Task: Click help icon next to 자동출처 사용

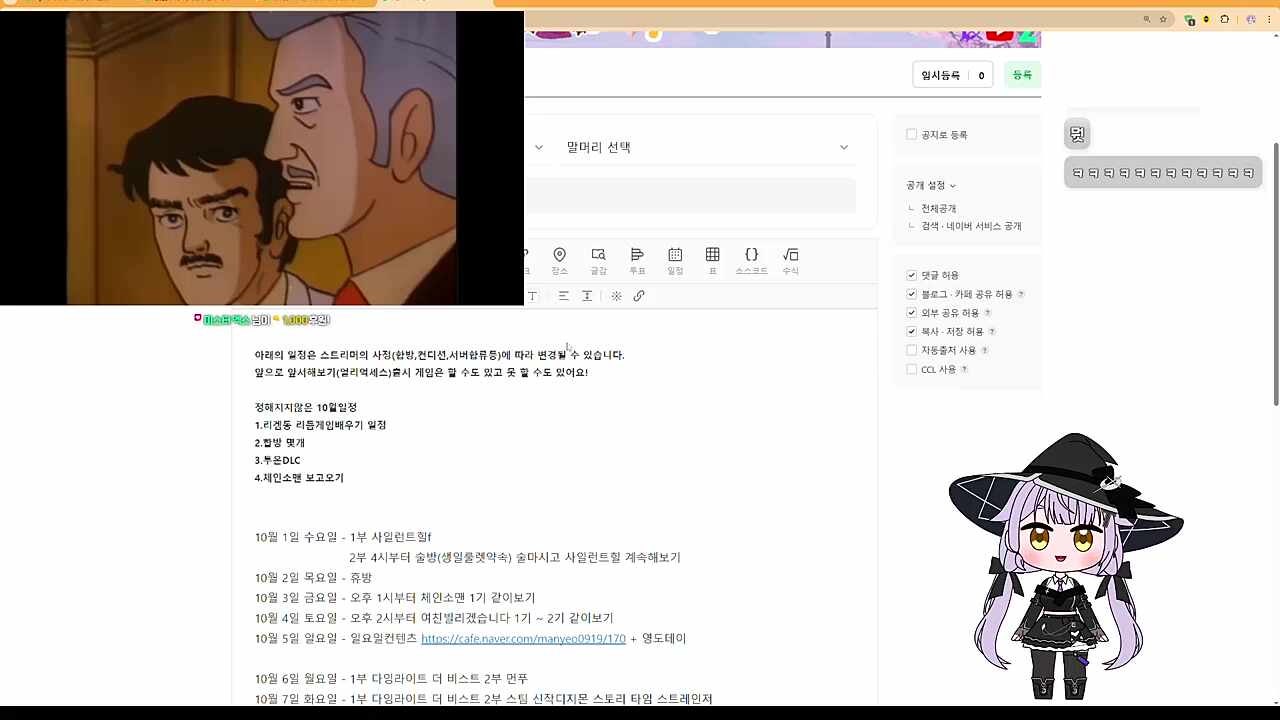Action: click(x=985, y=351)
